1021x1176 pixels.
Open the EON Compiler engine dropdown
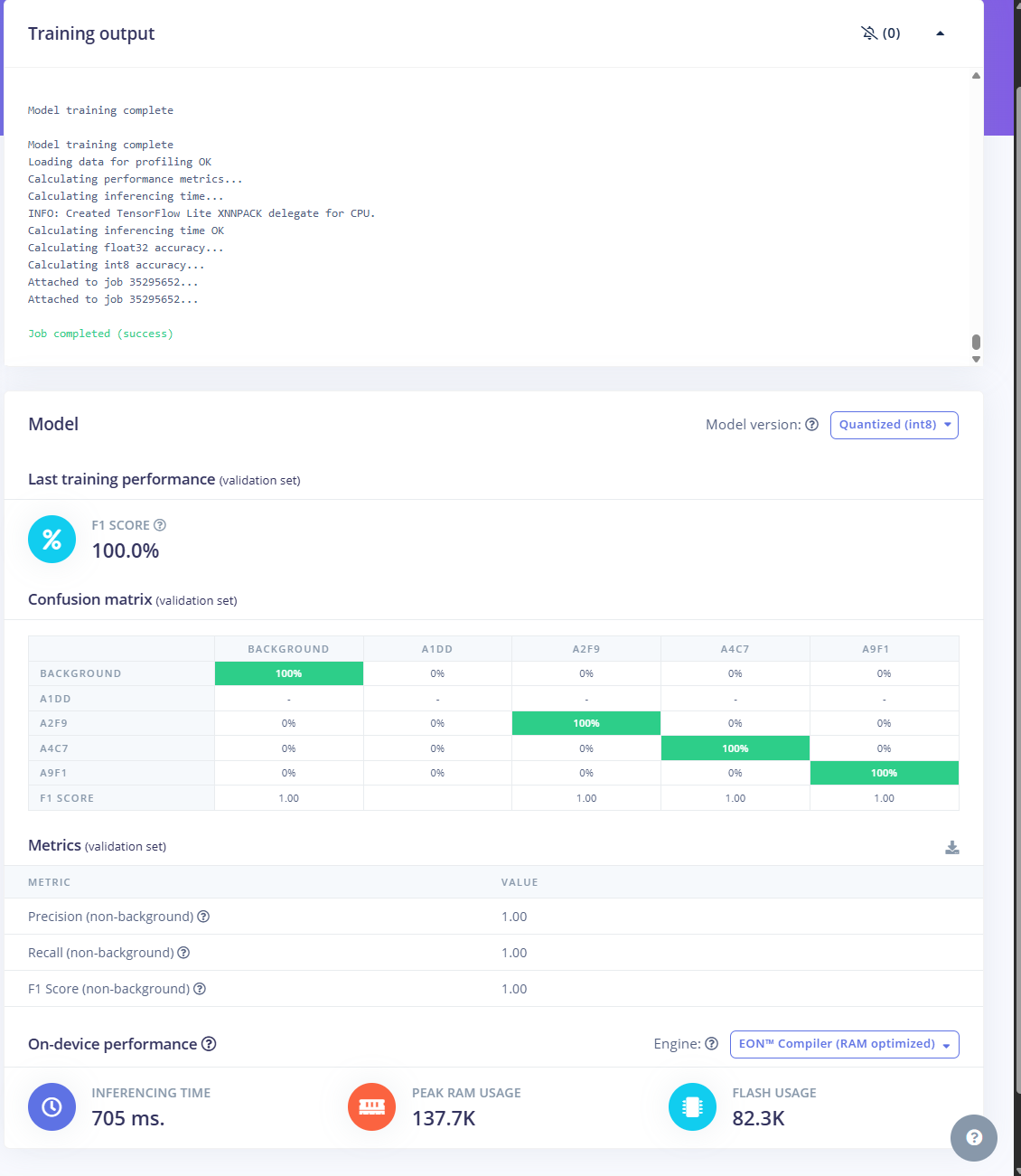(844, 1044)
